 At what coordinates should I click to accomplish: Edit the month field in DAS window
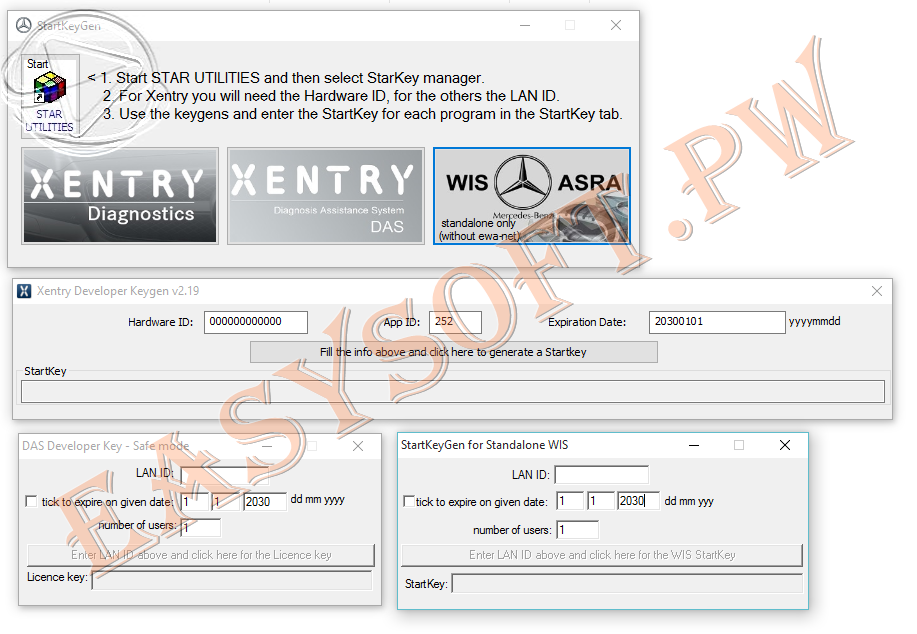[x=226, y=501]
